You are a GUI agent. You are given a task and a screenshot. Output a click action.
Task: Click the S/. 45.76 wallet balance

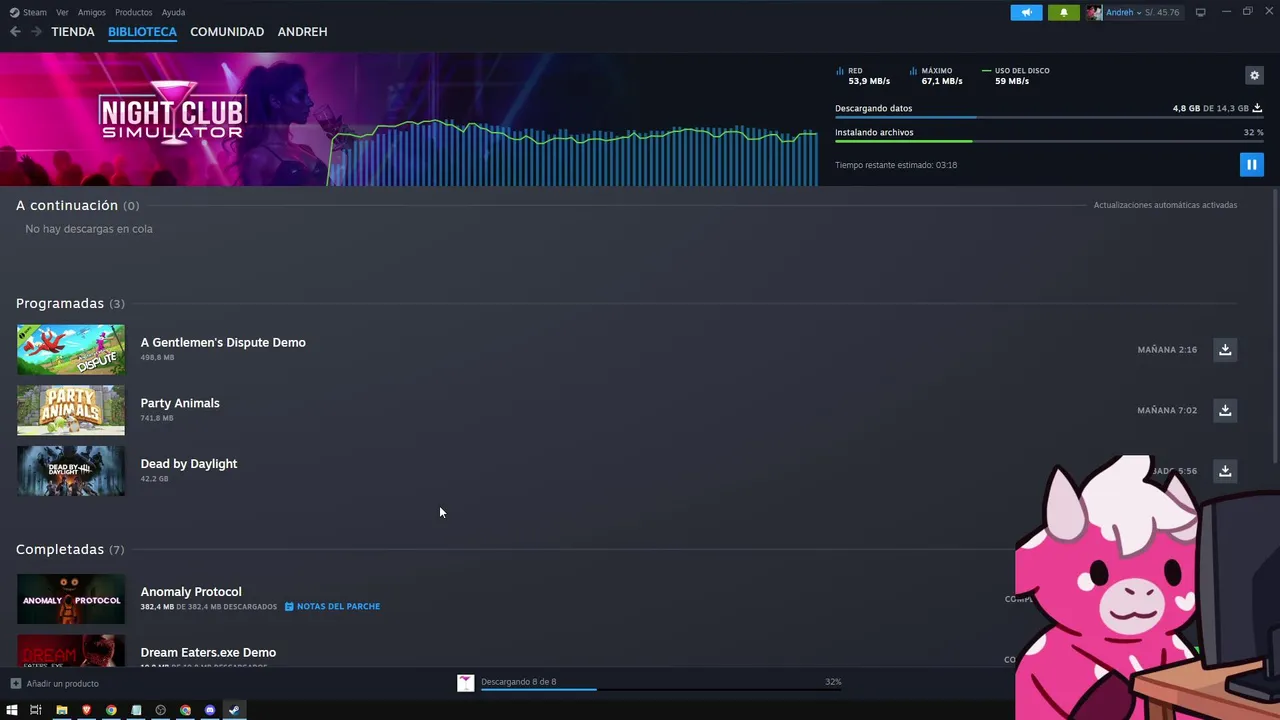(x=1162, y=12)
